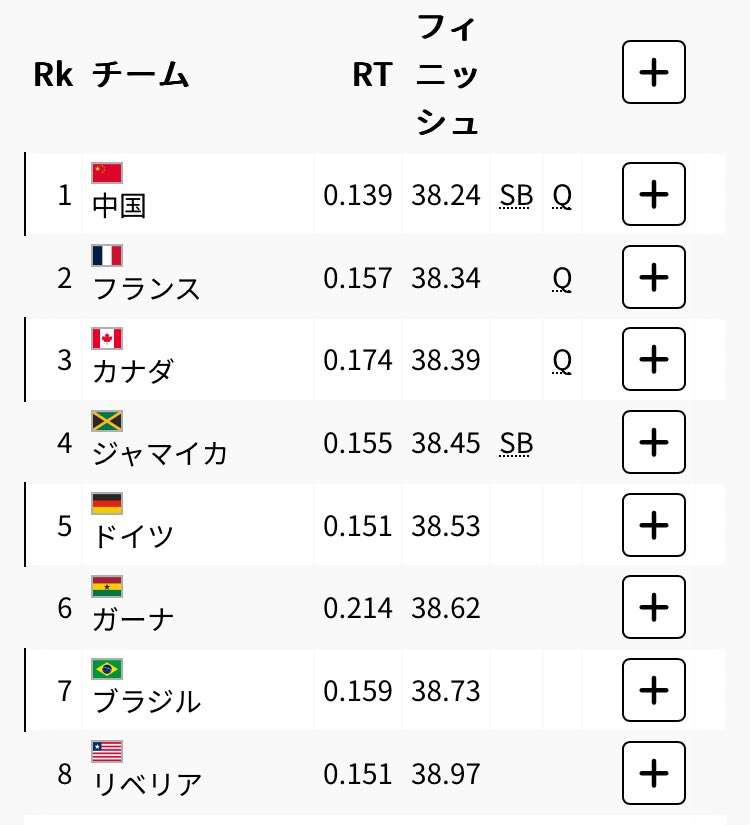750x825 pixels.
Task: Click the Q abbreviation in フランス row
Action: (562, 279)
